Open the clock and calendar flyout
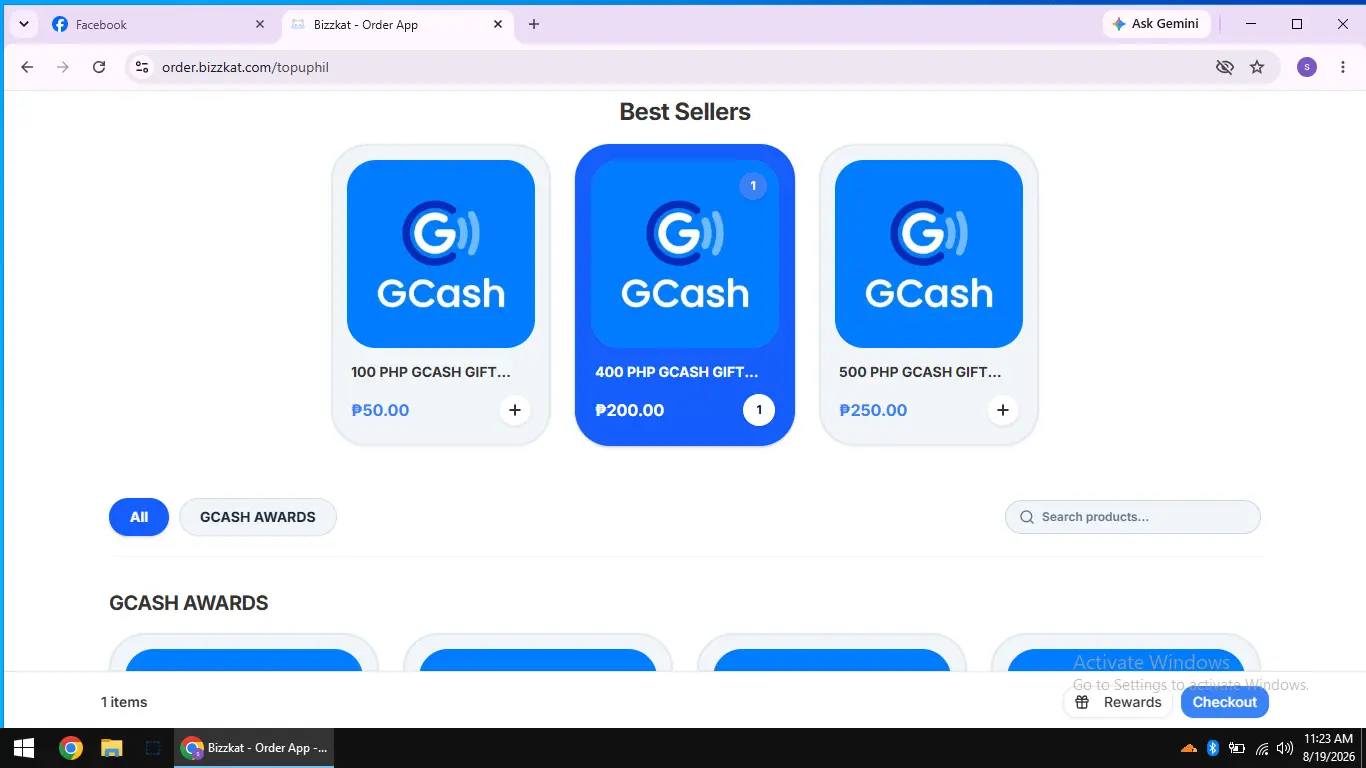 [x=1328, y=748]
